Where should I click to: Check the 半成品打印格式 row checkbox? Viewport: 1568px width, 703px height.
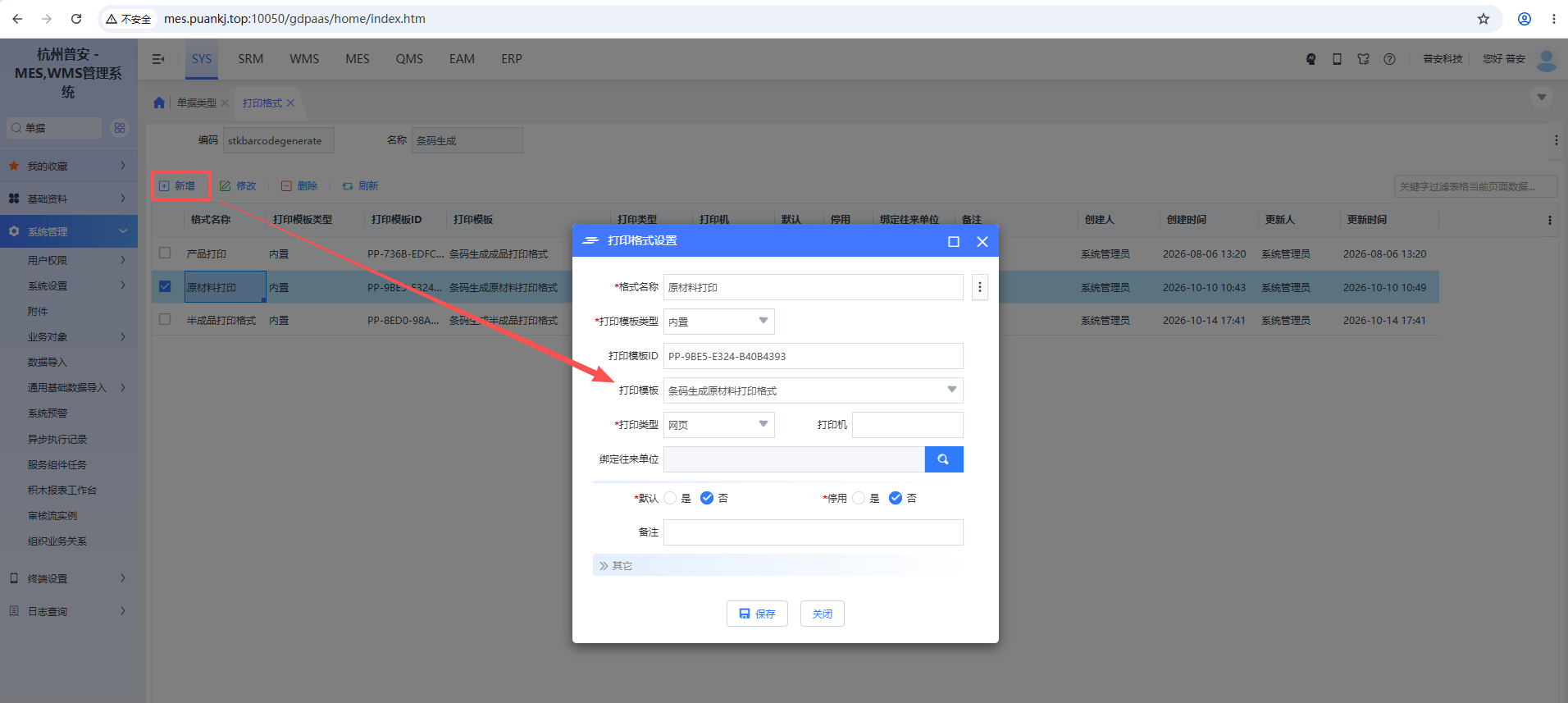click(x=165, y=319)
